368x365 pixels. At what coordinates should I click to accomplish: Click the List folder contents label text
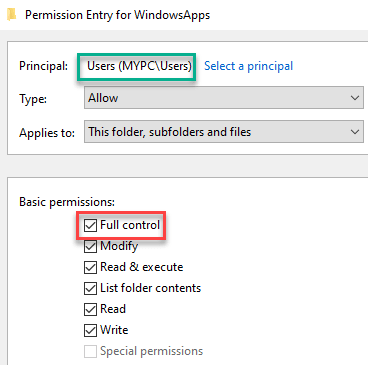151,288
